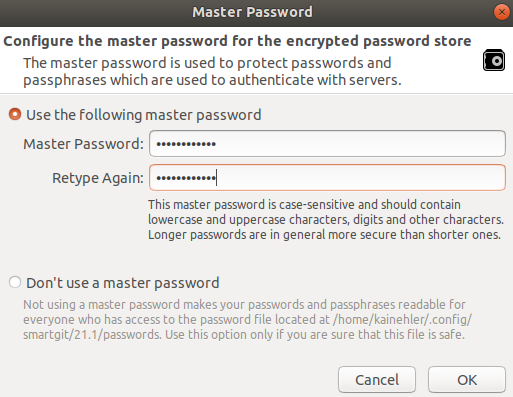Select the 'Don't use a master password' radio button

click(x=15, y=282)
